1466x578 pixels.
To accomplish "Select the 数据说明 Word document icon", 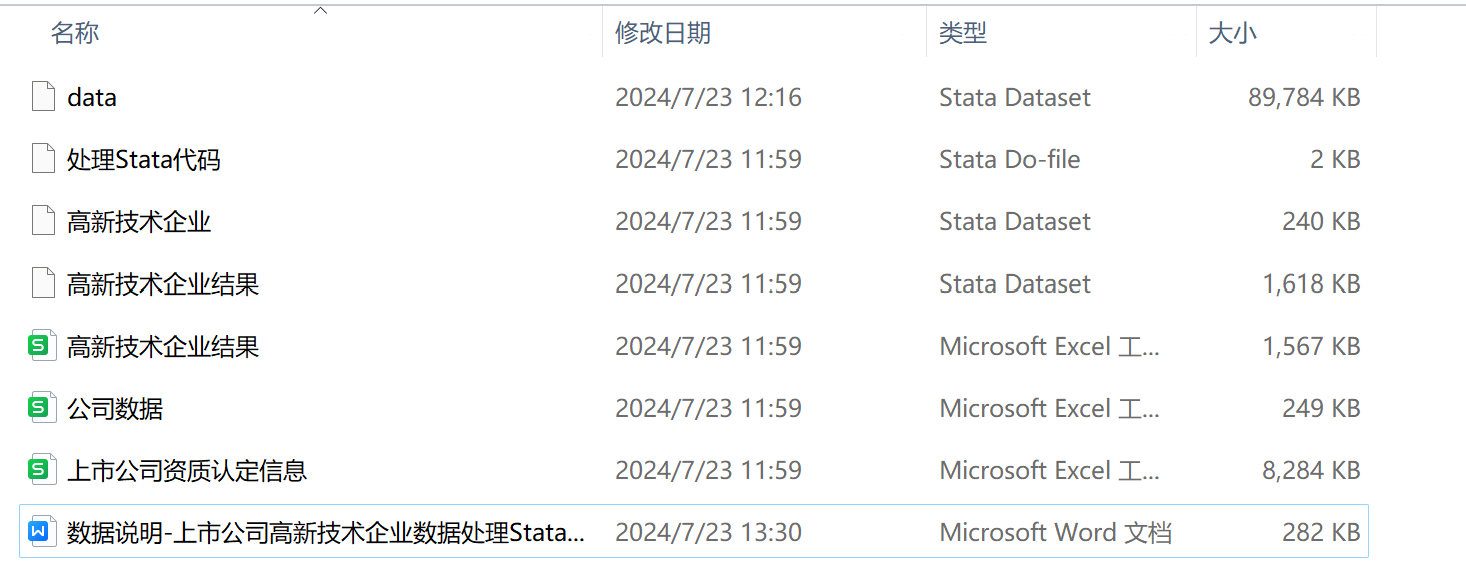I will pos(40,532).
